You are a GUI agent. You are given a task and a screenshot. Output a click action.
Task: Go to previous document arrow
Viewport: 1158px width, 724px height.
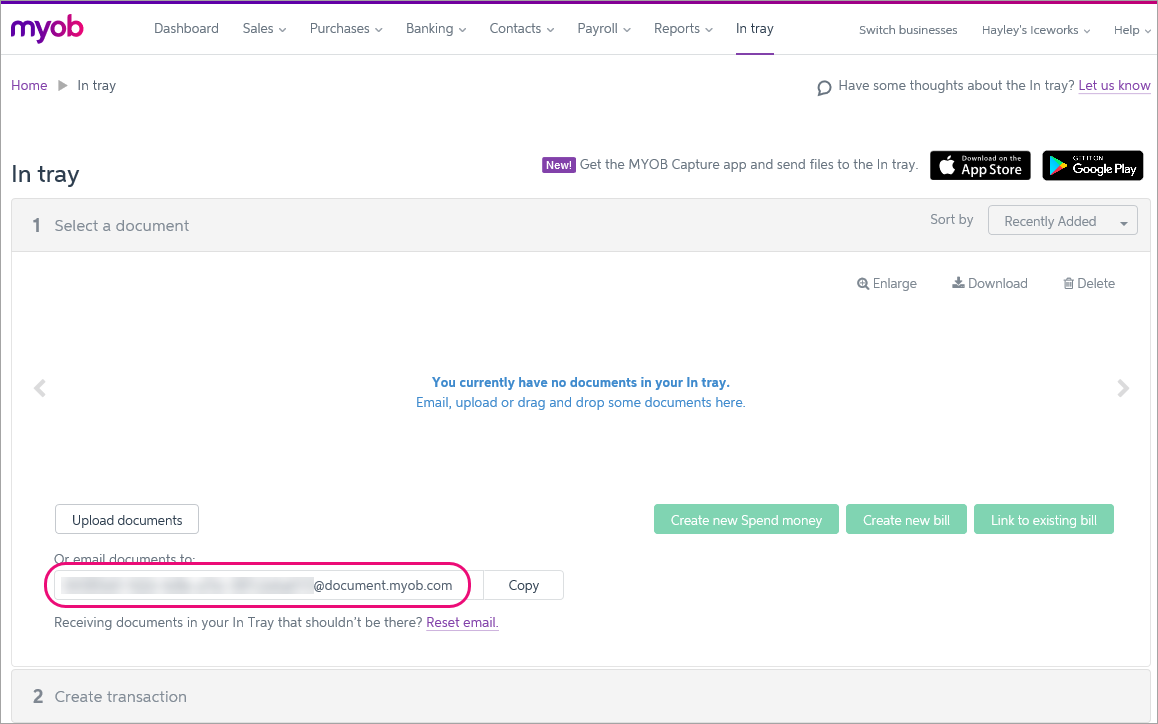click(x=40, y=388)
